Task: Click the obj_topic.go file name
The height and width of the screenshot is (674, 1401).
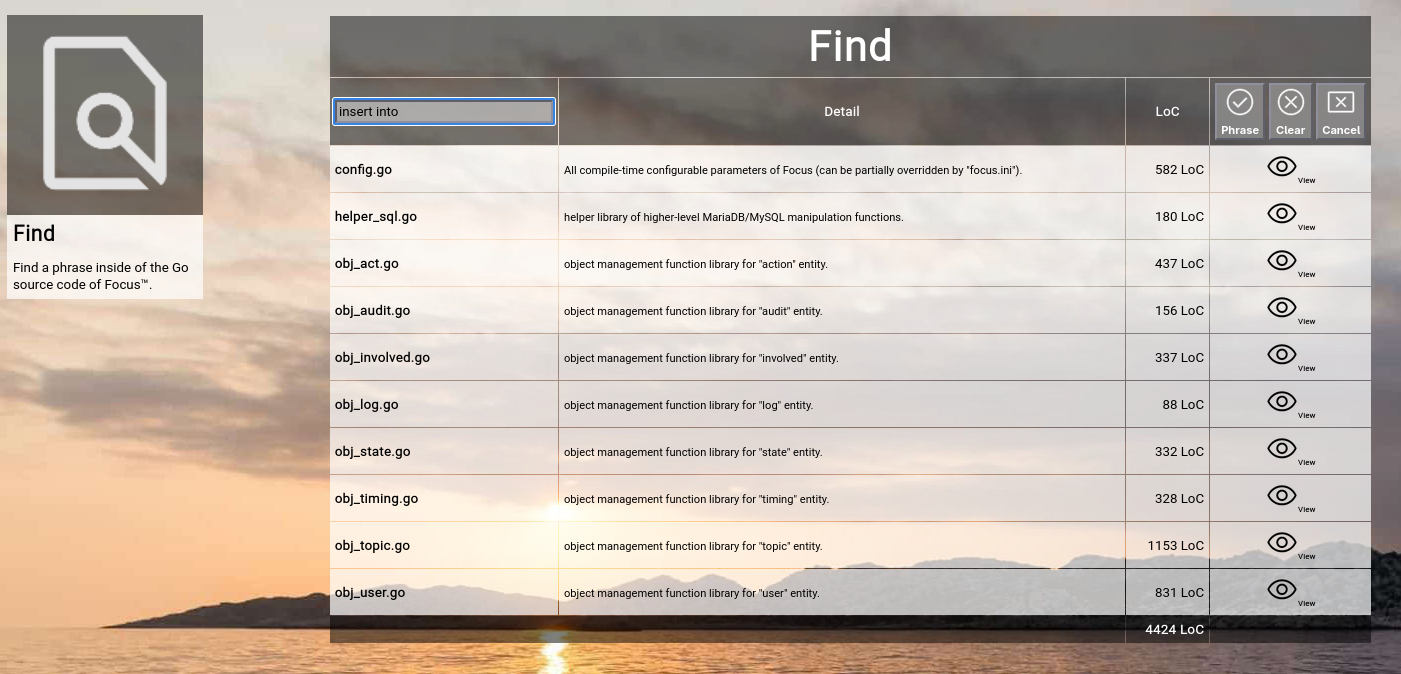Action: [x=372, y=546]
